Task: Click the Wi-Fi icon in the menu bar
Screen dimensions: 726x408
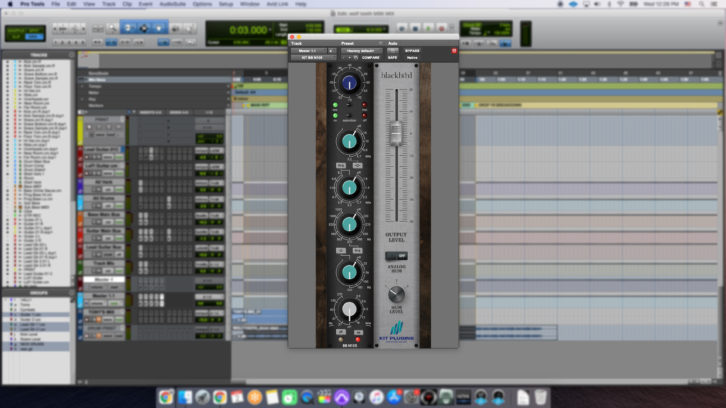Action: pyautogui.click(x=620, y=4)
